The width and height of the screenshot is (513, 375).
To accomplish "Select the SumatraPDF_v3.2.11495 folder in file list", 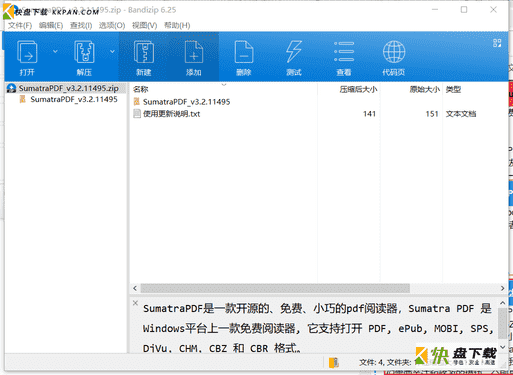I will [186, 102].
